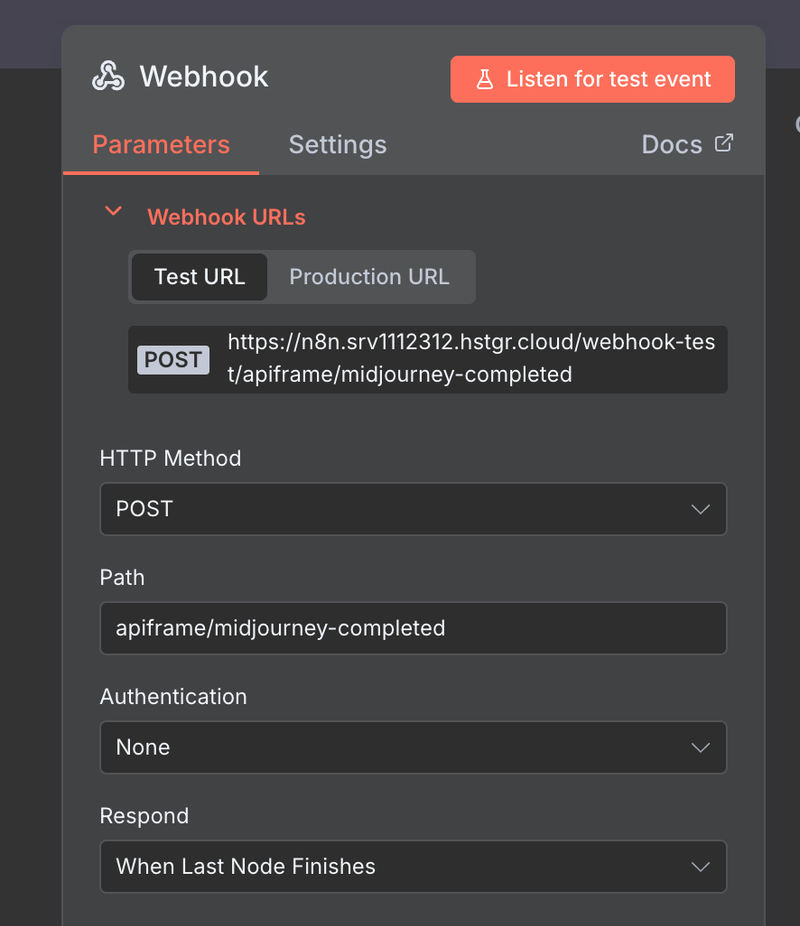Open the HTTP Method dropdown
This screenshot has height=926, width=800.
point(413,509)
